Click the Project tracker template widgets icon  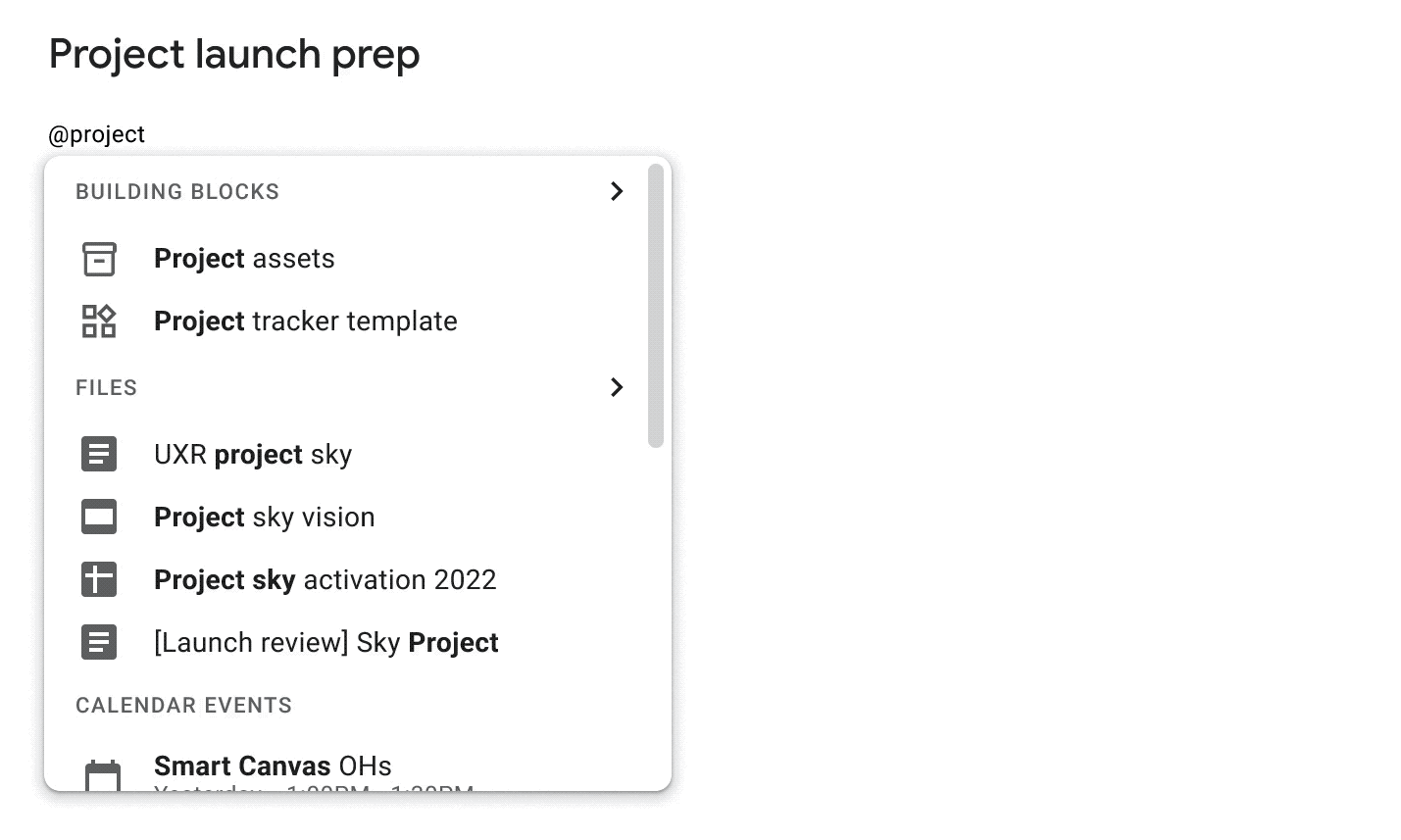click(x=99, y=321)
